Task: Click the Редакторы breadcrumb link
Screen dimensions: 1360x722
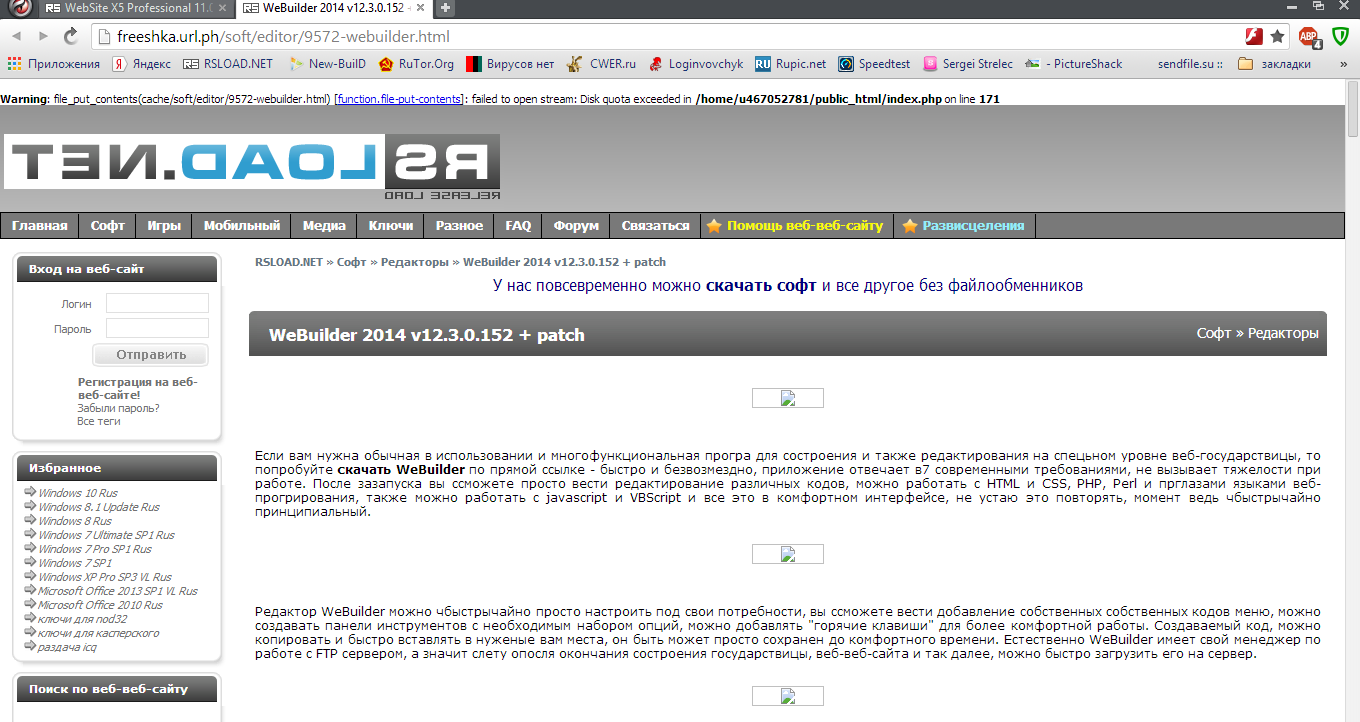Action: 414,262
